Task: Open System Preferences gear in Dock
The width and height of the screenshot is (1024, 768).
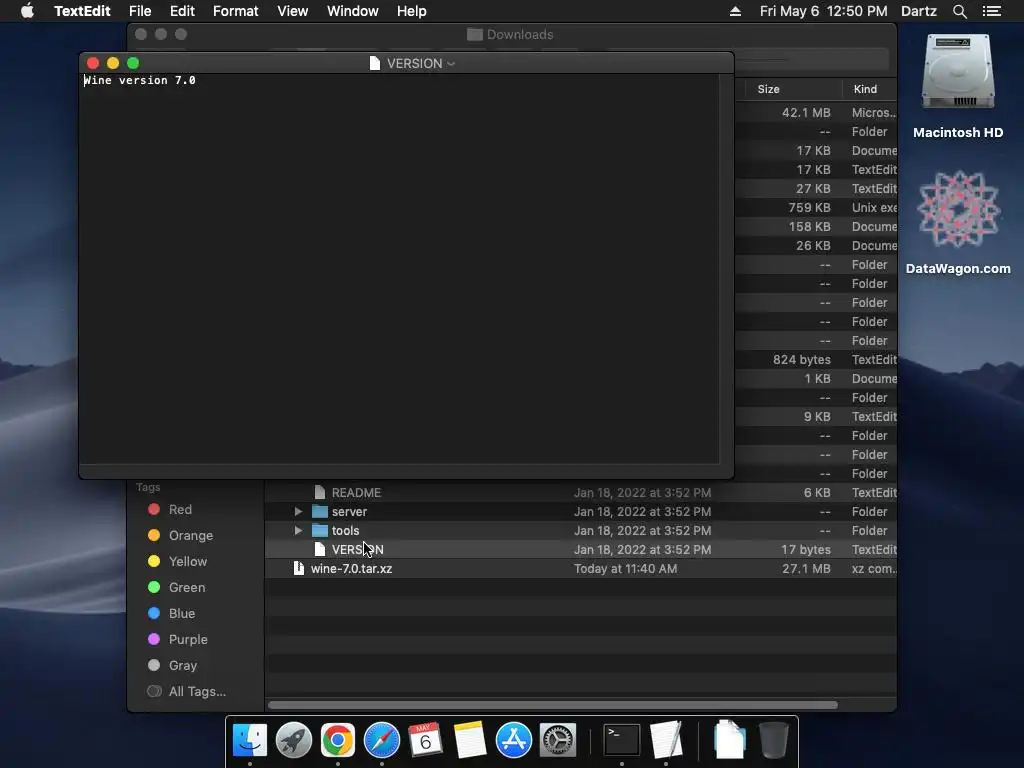Action: [x=558, y=740]
